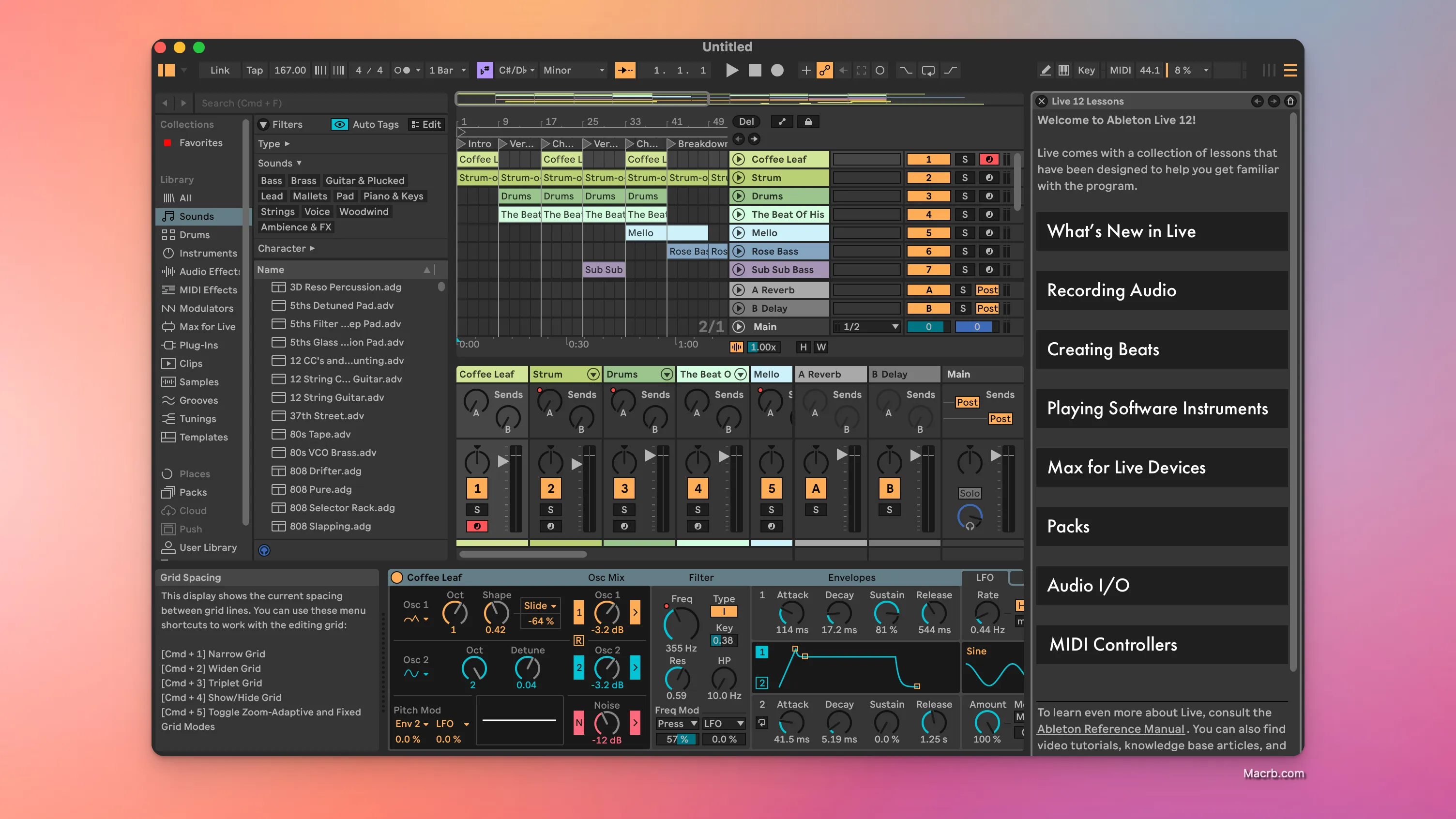Click the Stop button in transport
1456x819 pixels.
[755, 70]
